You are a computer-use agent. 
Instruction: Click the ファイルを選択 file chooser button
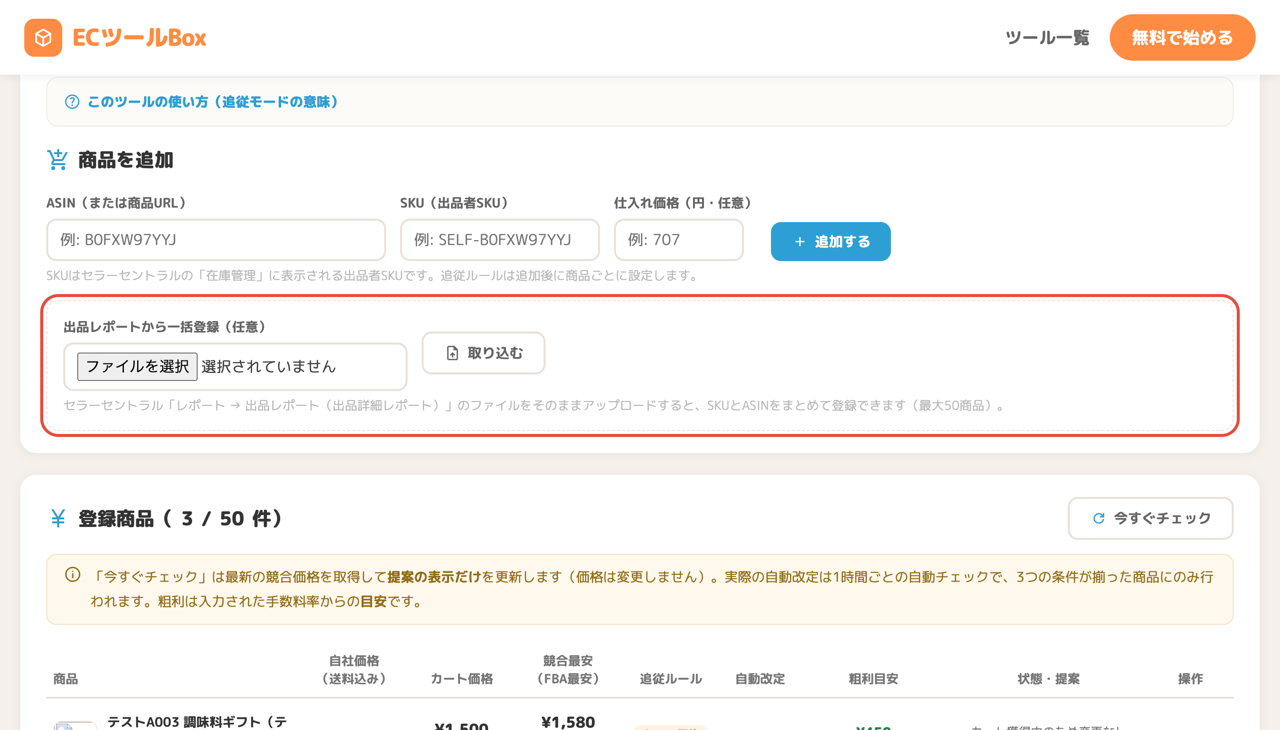tap(137, 366)
